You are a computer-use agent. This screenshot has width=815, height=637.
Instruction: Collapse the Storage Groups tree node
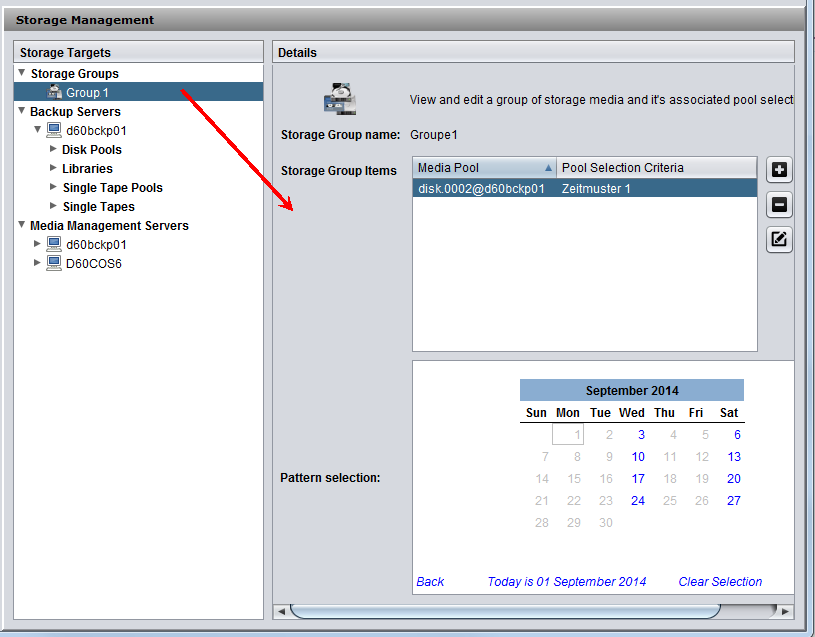(x=22, y=73)
